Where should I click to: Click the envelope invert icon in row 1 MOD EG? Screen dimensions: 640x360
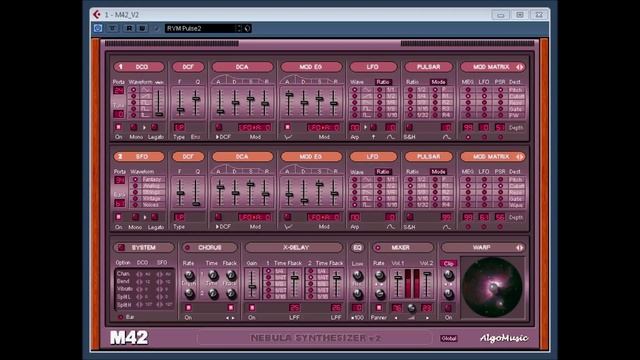click(288, 137)
